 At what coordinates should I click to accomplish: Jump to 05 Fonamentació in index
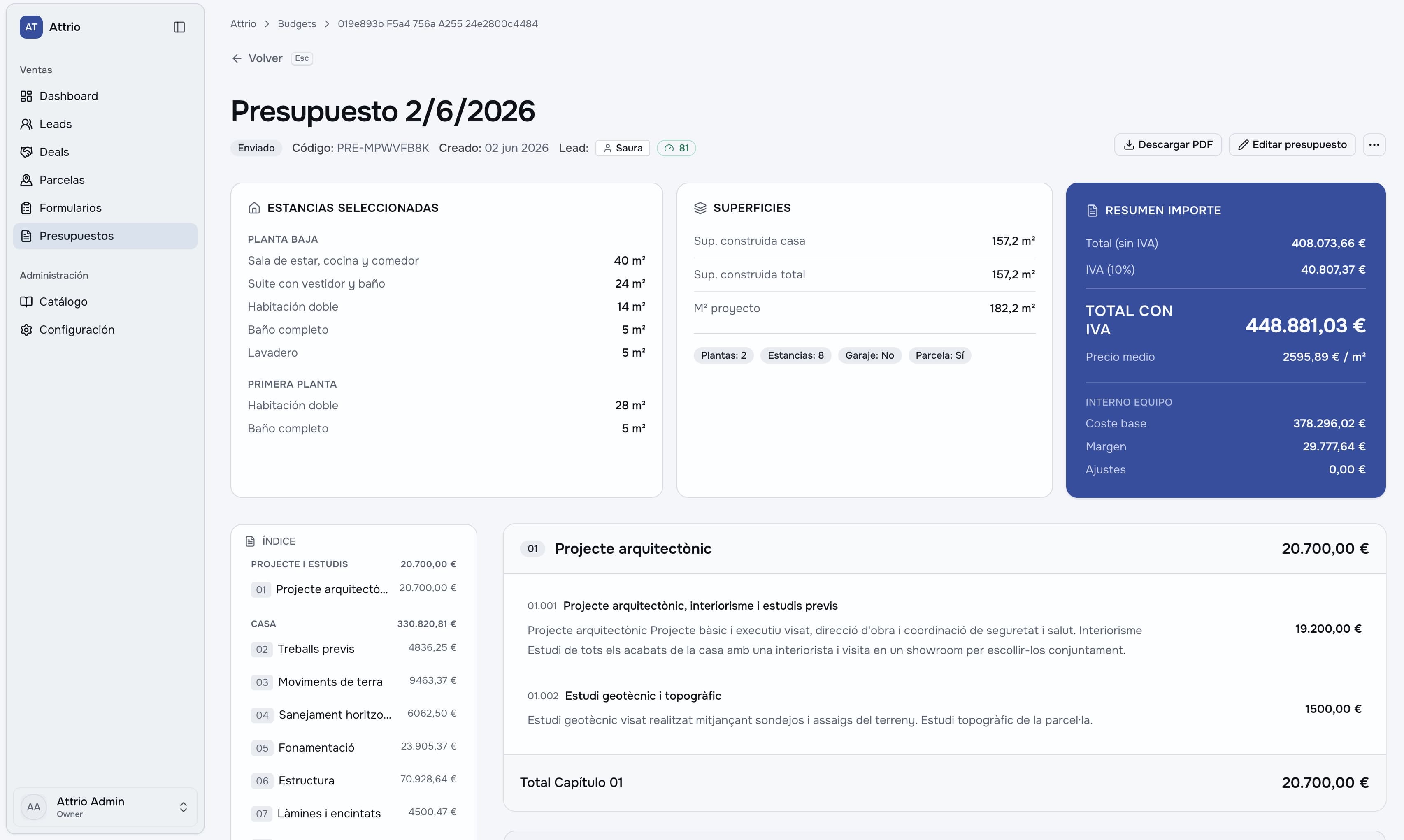pyautogui.click(x=353, y=748)
